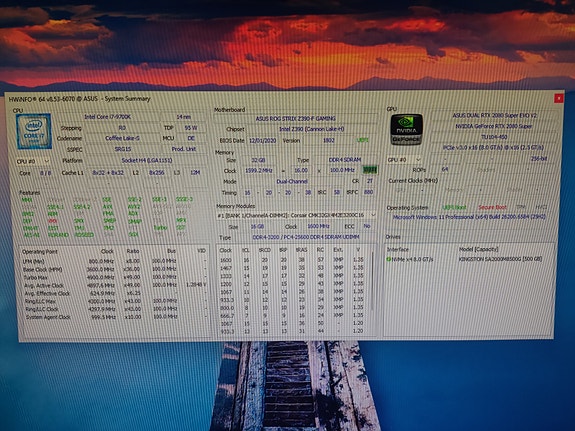Click the Intel Core i7-9700K name field
575x431 pixels.
(108, 117)
